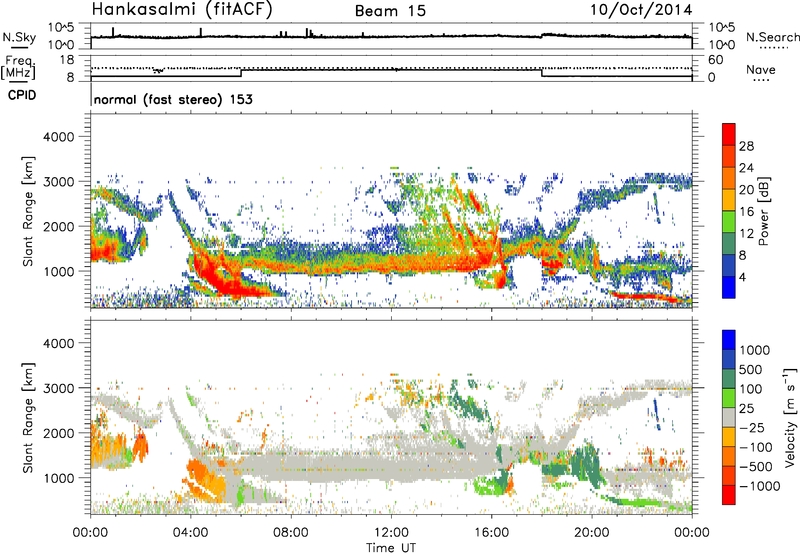800x554 pixels.
Task: Click the '12:00' time axis tick label
Action: (x=391, y=533)
